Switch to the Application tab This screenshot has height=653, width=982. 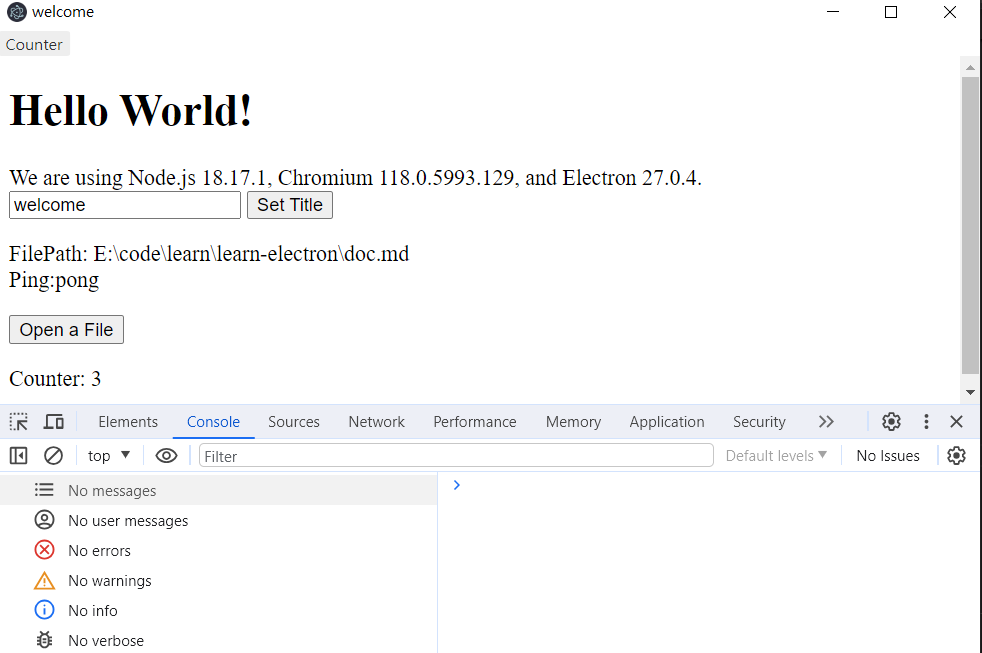[x=667, y=421]
